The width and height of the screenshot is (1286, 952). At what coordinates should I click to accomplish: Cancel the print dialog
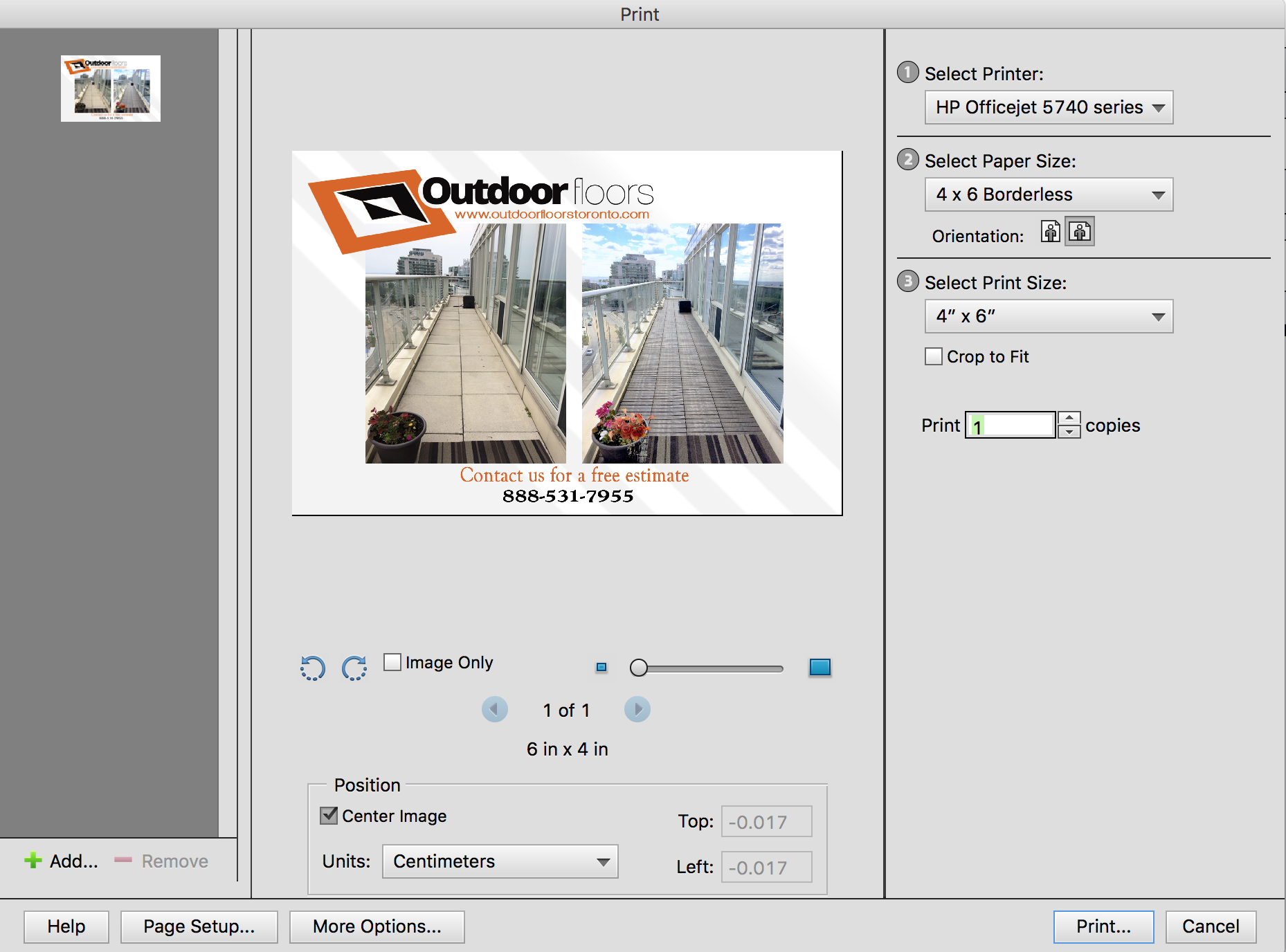click(x=1211, y=926)
